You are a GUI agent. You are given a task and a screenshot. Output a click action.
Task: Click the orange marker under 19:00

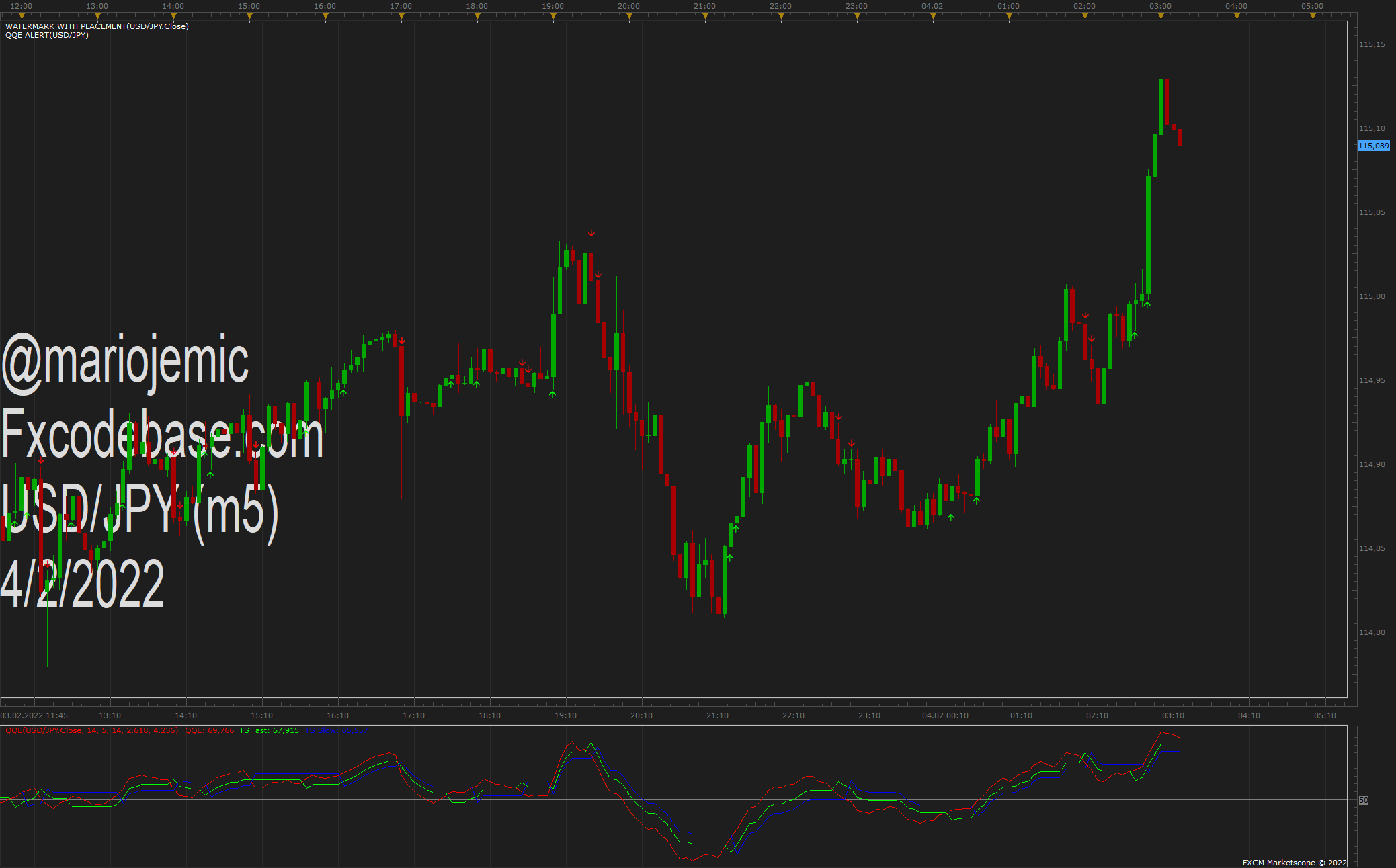553,16
